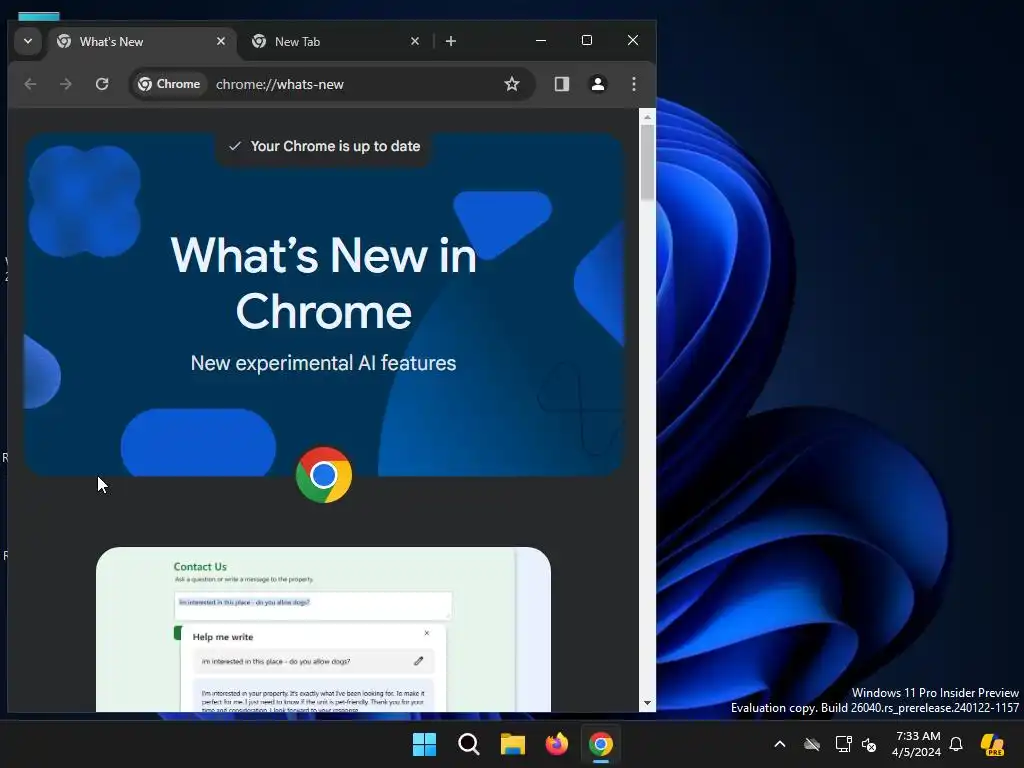This screenshot has width=1024, height=768.
Task: Click the page scroll down arrow
Action: (x=647, y=703)
